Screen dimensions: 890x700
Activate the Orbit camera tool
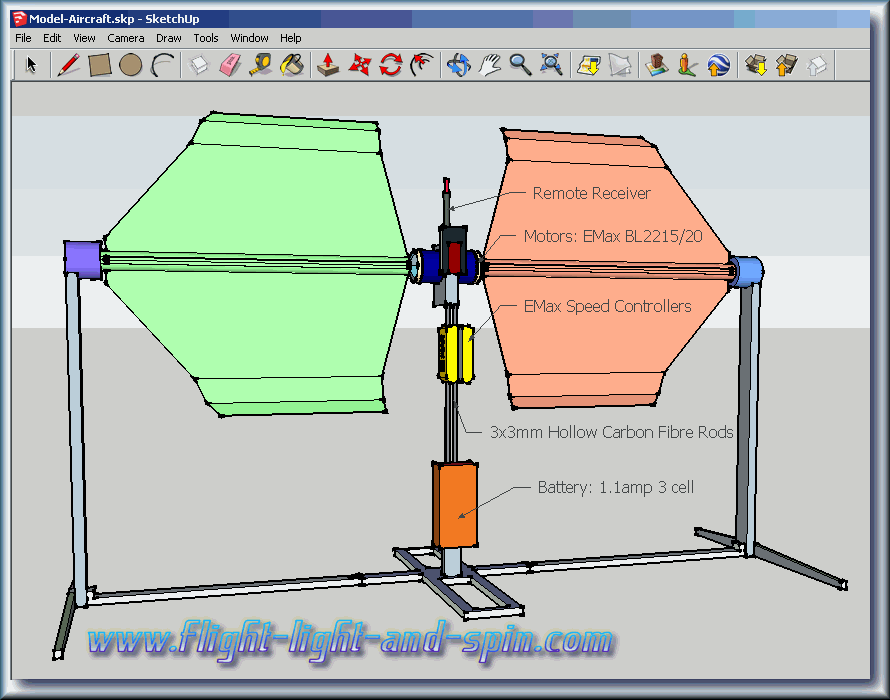[x=459, y=65]
